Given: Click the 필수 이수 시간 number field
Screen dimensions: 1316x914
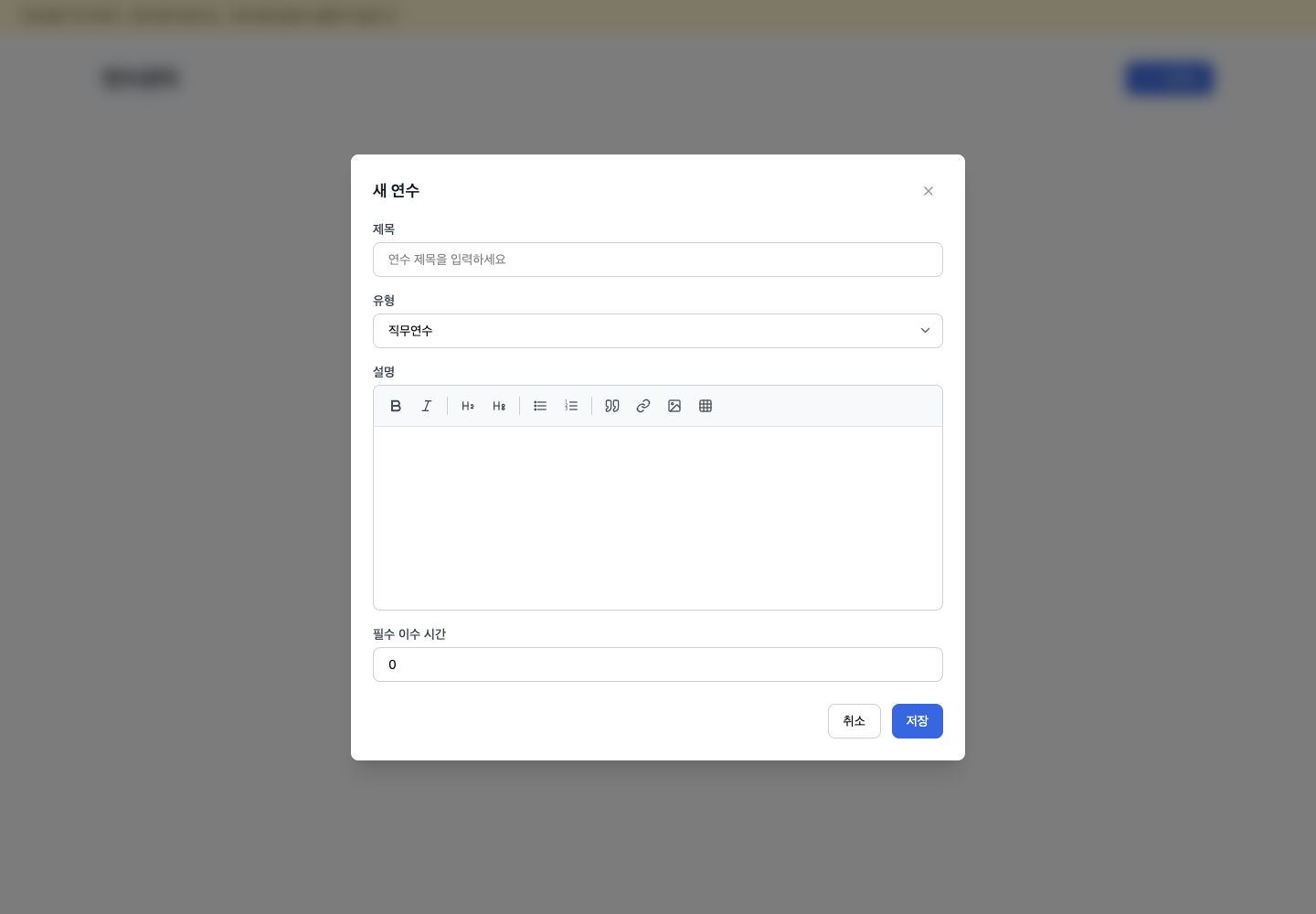Looking at the screenshot, I should (x=658, y=664).
